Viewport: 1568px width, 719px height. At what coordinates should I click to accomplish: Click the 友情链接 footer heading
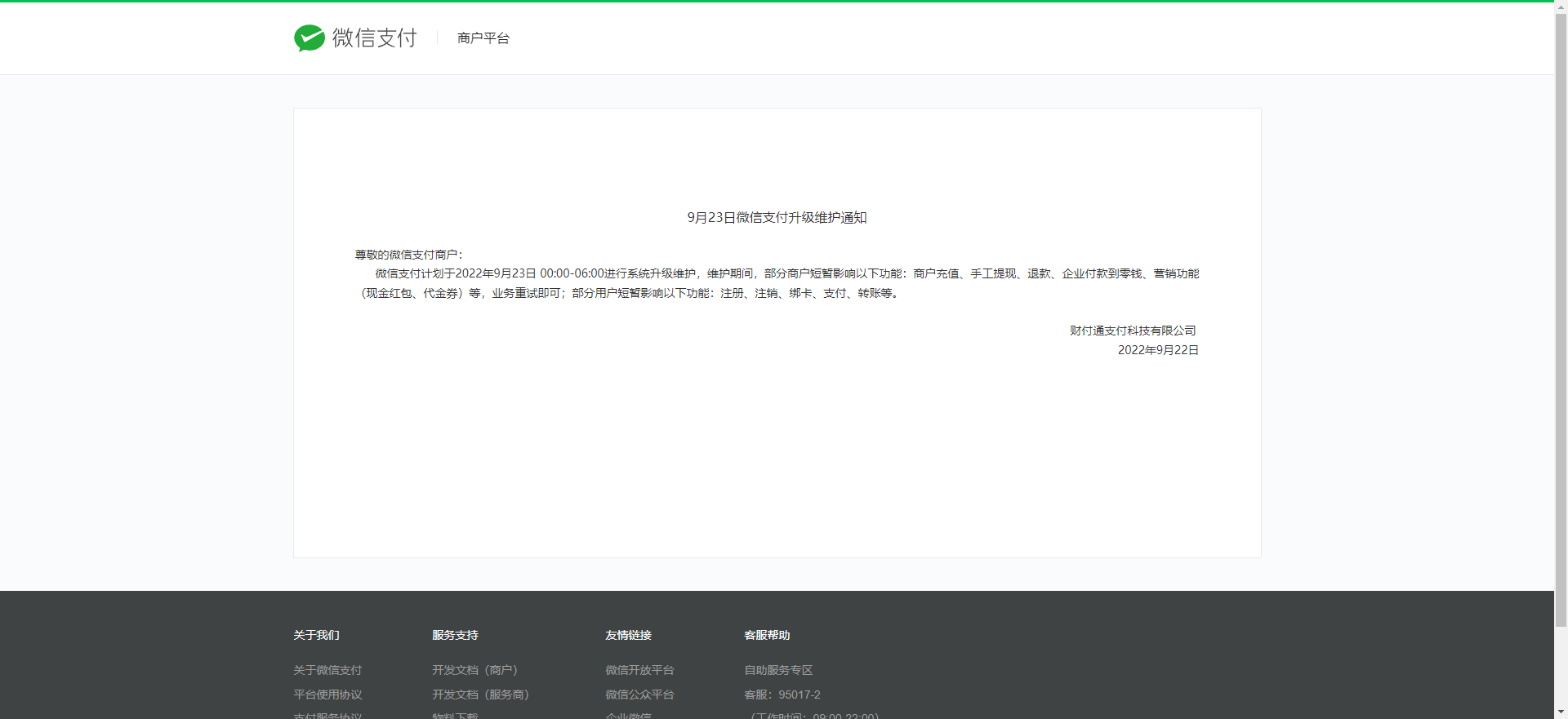(x=628, y=635)
